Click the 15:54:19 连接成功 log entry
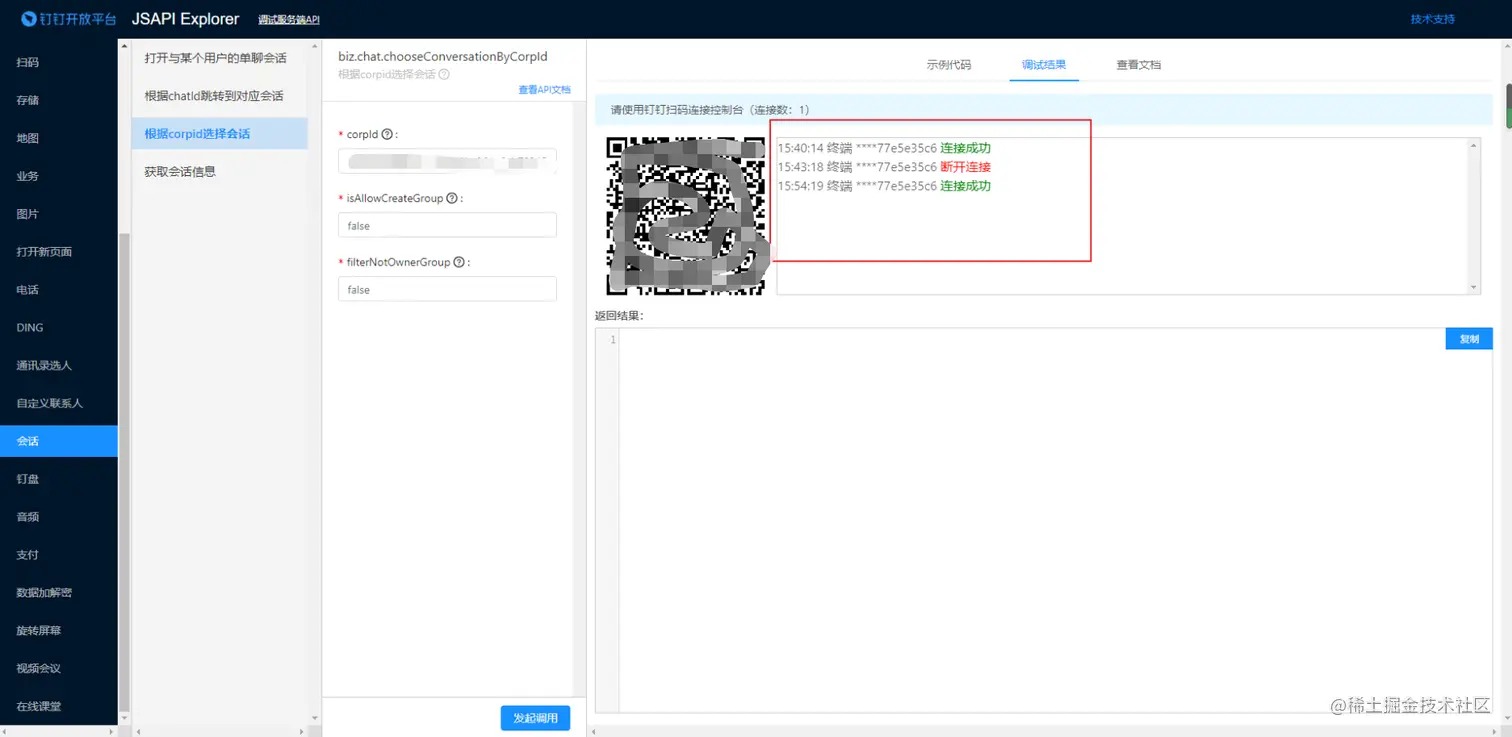Screen dimensions: 1512x737 [x=884, y=186]
